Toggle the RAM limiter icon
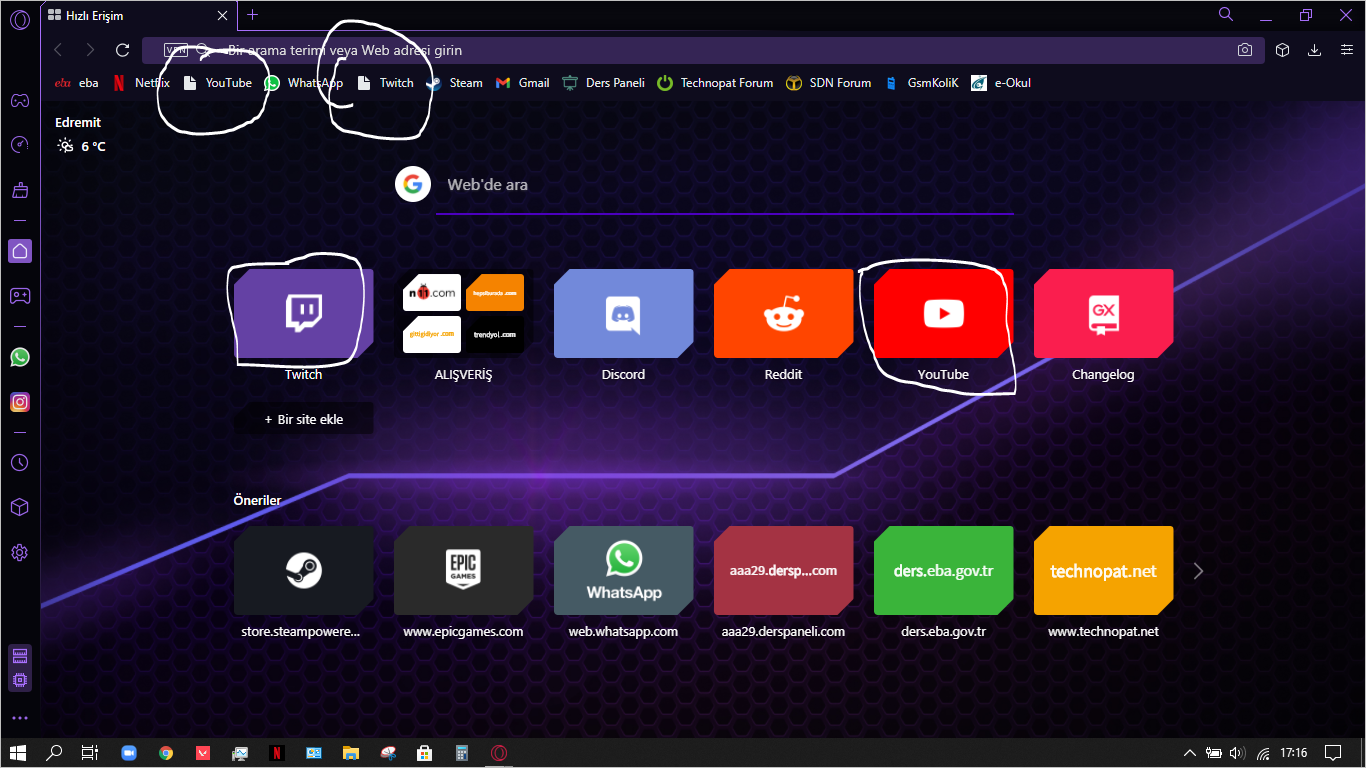 (20, 656)
